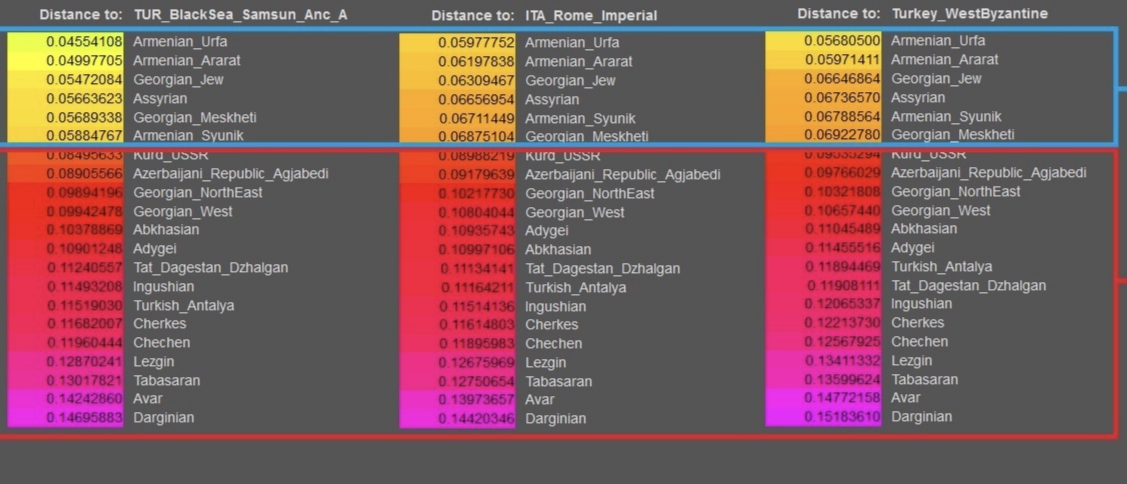This screenshot has height=484, width=1127.
Task: Select distance value 0.08905566
Action: tap(85, 173)
